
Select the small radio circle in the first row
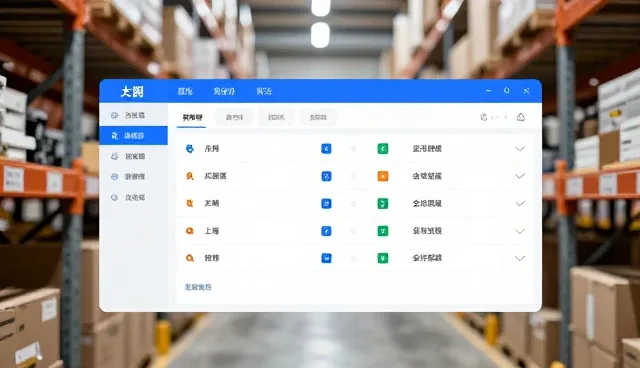click(x=353, y=149)
